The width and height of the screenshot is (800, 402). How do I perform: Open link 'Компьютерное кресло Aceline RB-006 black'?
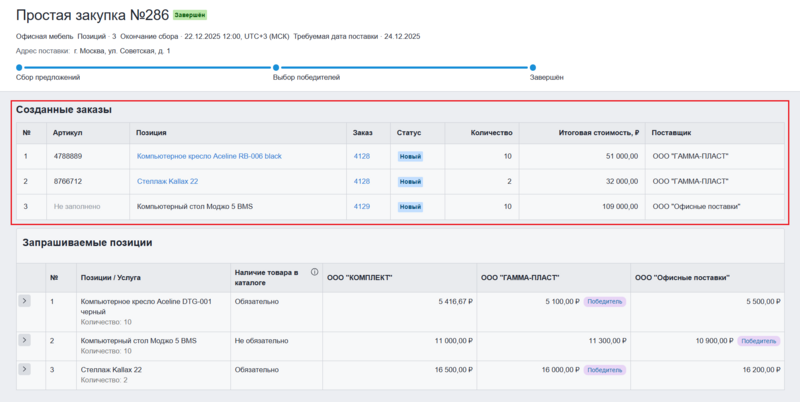coord(209,156)
